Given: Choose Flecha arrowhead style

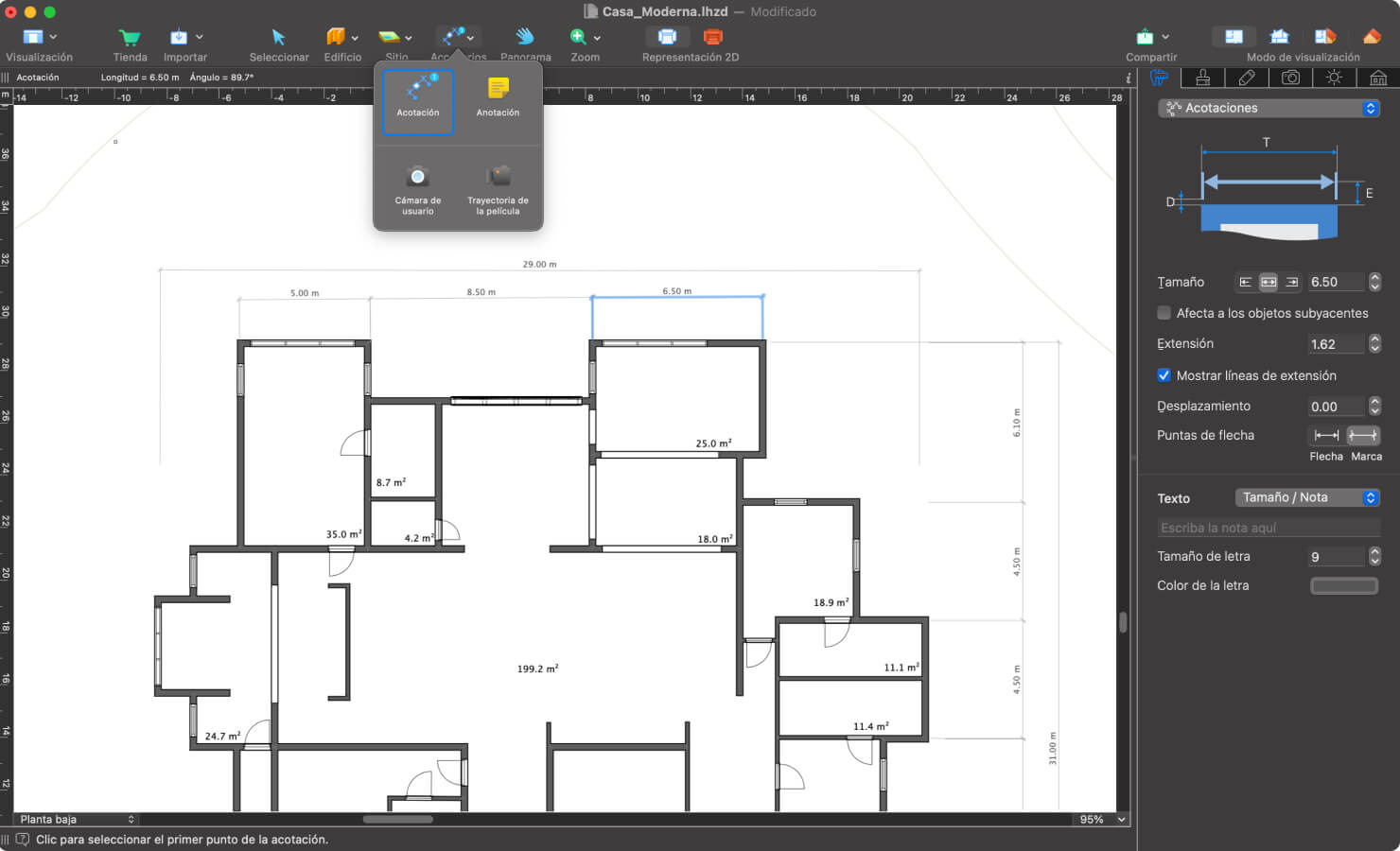Looking at the screenshot, I should click(1326, 435).
